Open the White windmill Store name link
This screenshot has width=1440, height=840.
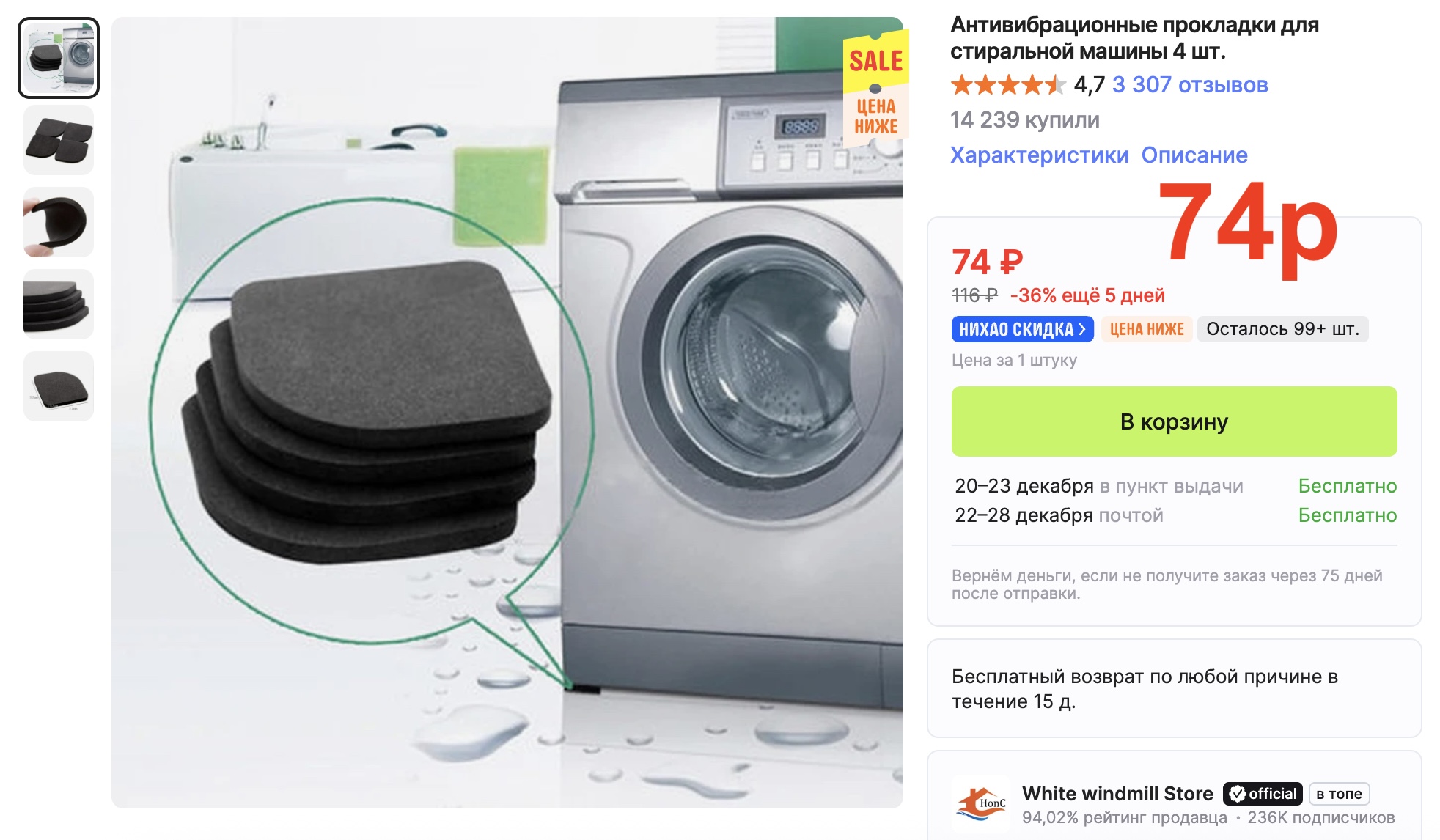[x=1117, y=794]
